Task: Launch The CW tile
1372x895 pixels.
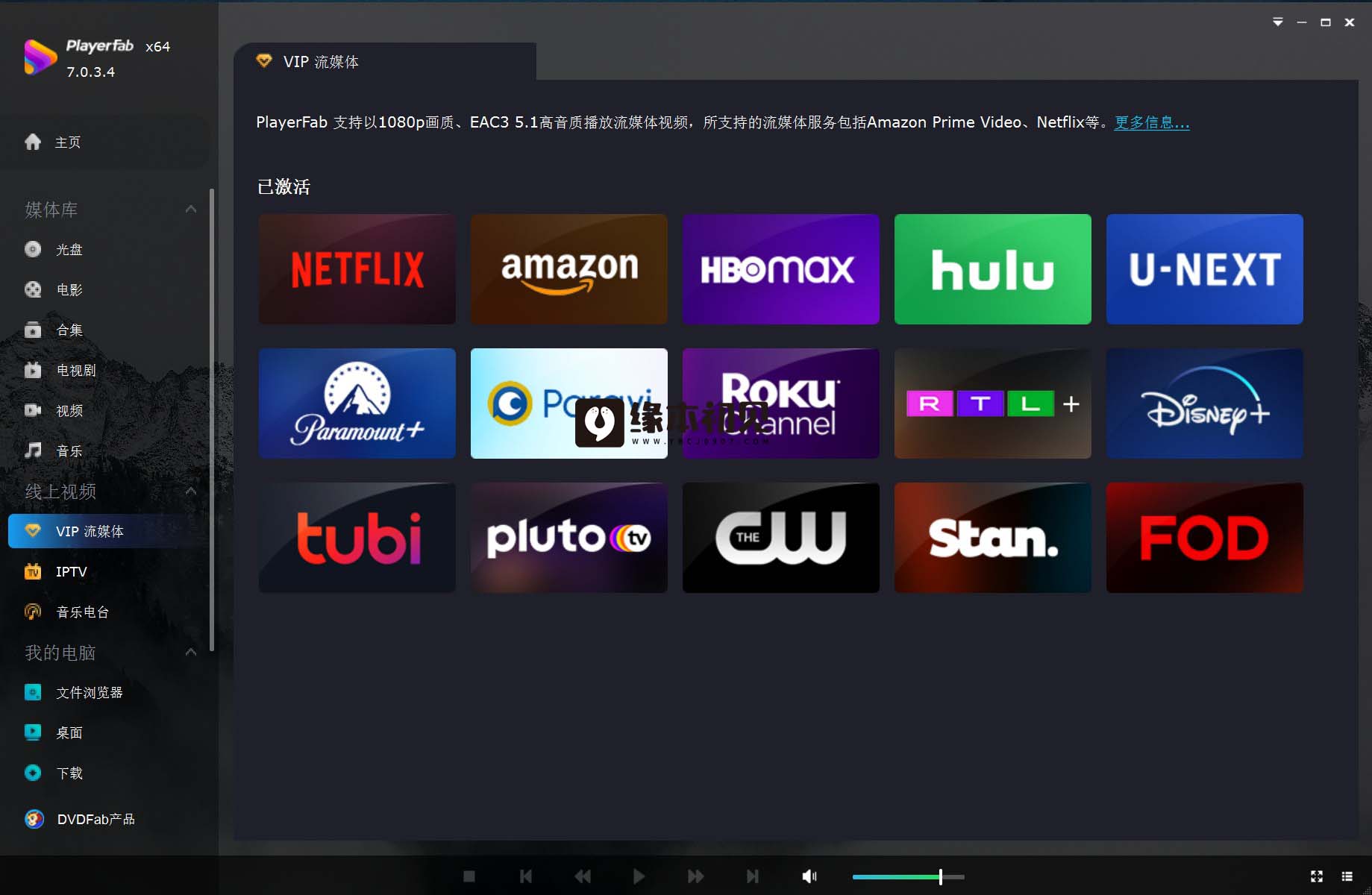Action: pos(780,538)
